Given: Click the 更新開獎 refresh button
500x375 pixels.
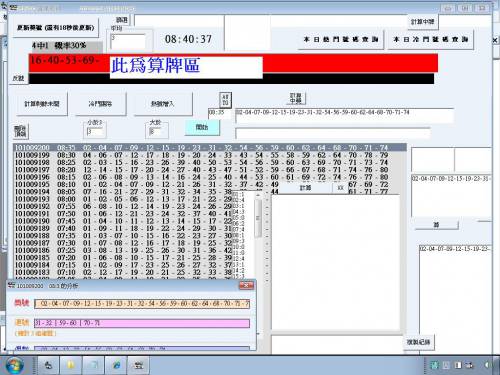Looking at the screenshot, I should (x=56, y=27).
